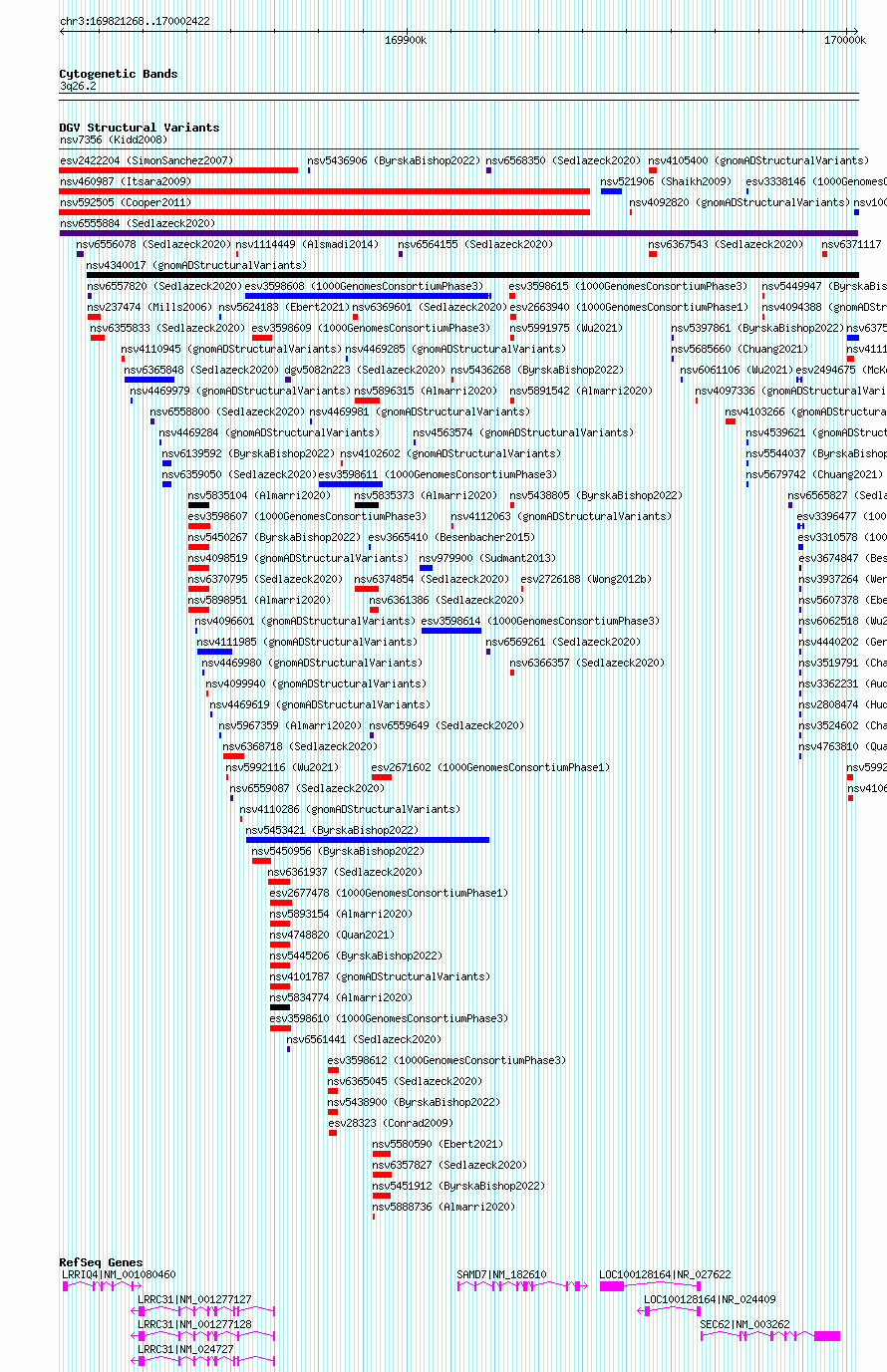Open variant nsv1114449 (Alsmadi2014)
This screenshot has height=1372, width=887.
click(307, 244)
